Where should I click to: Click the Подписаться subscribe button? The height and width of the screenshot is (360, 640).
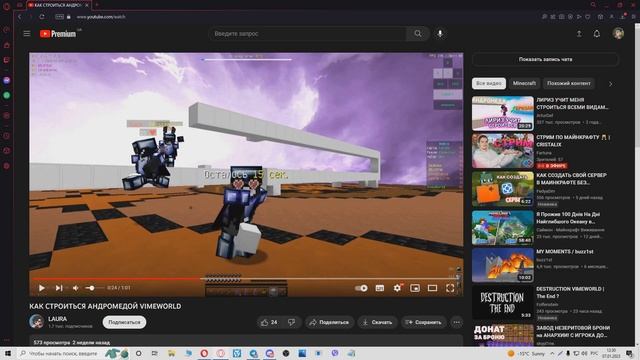pos(124,322)
